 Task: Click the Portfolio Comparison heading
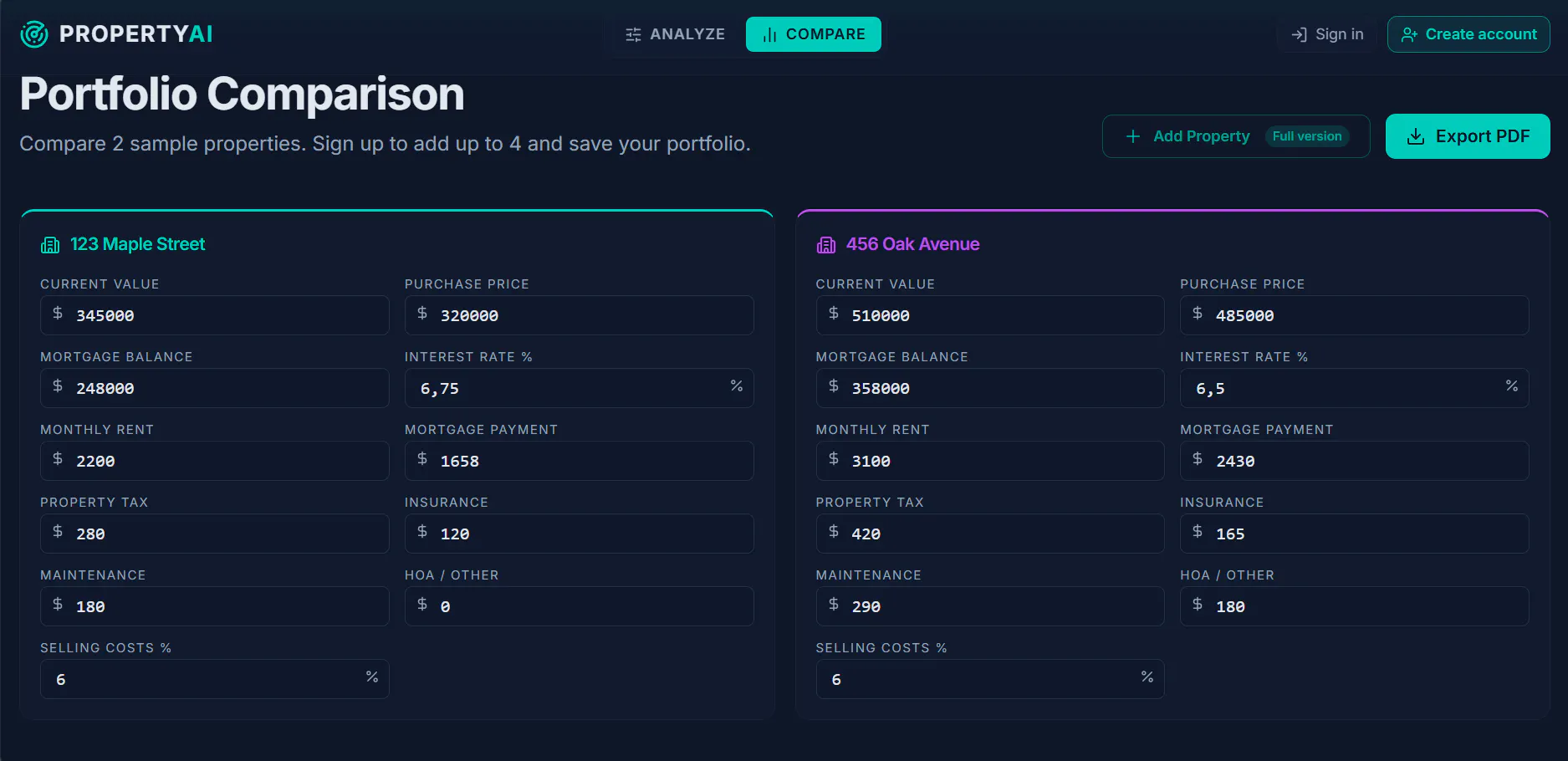coord(242,94)
